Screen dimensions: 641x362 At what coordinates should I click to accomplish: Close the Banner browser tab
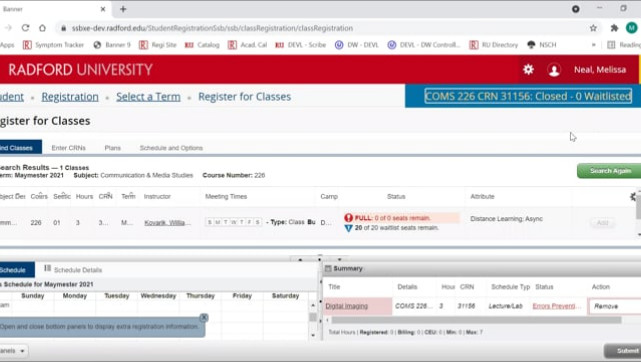[x=103, y=9]
